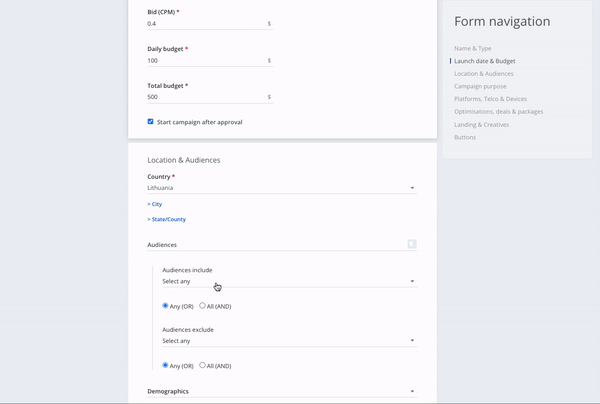The width and height of the screenshot is (600, 404).
Task: Open the Country dropdown showing Lithuania
Action: pos(282,188)
